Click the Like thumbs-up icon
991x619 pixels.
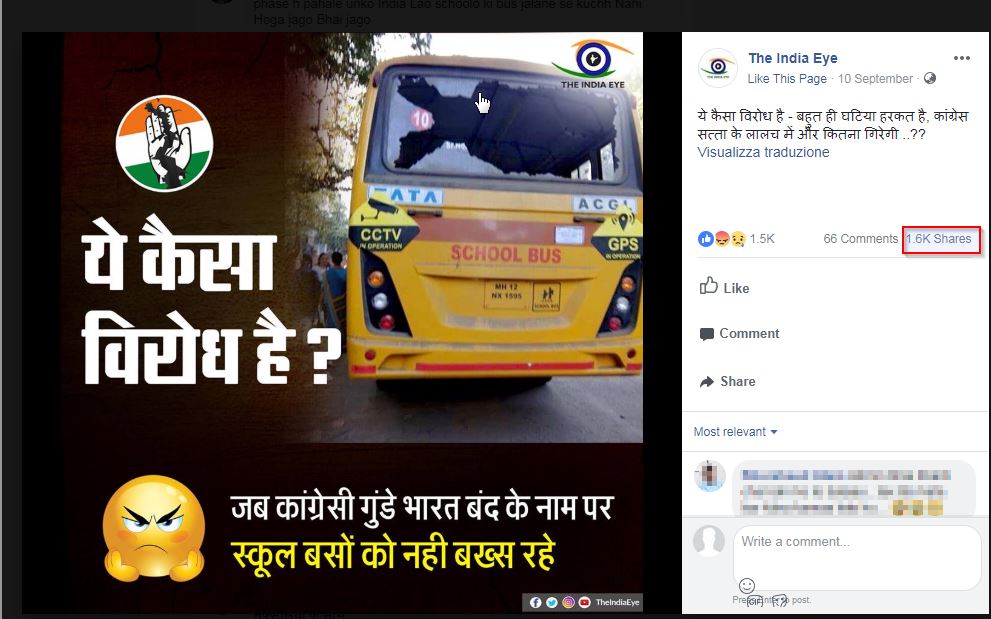click(708, 286)
